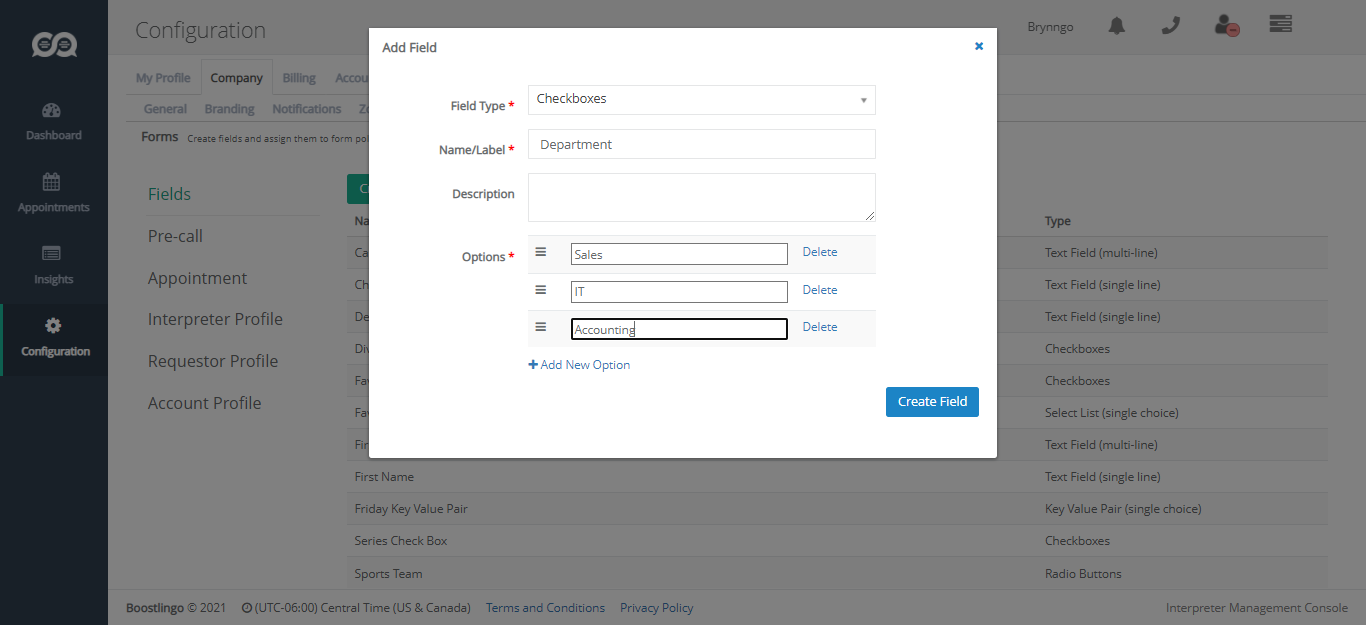This screenshot has width=1366, height=625.
Task: Open Dashboard from the sidebar
Action: click(53, 121)
